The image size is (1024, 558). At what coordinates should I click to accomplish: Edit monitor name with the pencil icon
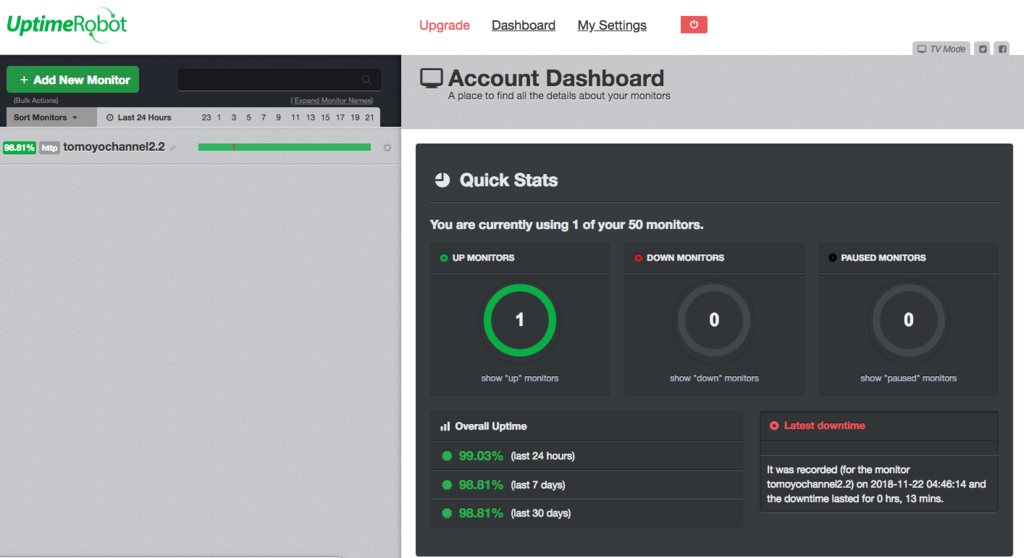click(173, 148)
